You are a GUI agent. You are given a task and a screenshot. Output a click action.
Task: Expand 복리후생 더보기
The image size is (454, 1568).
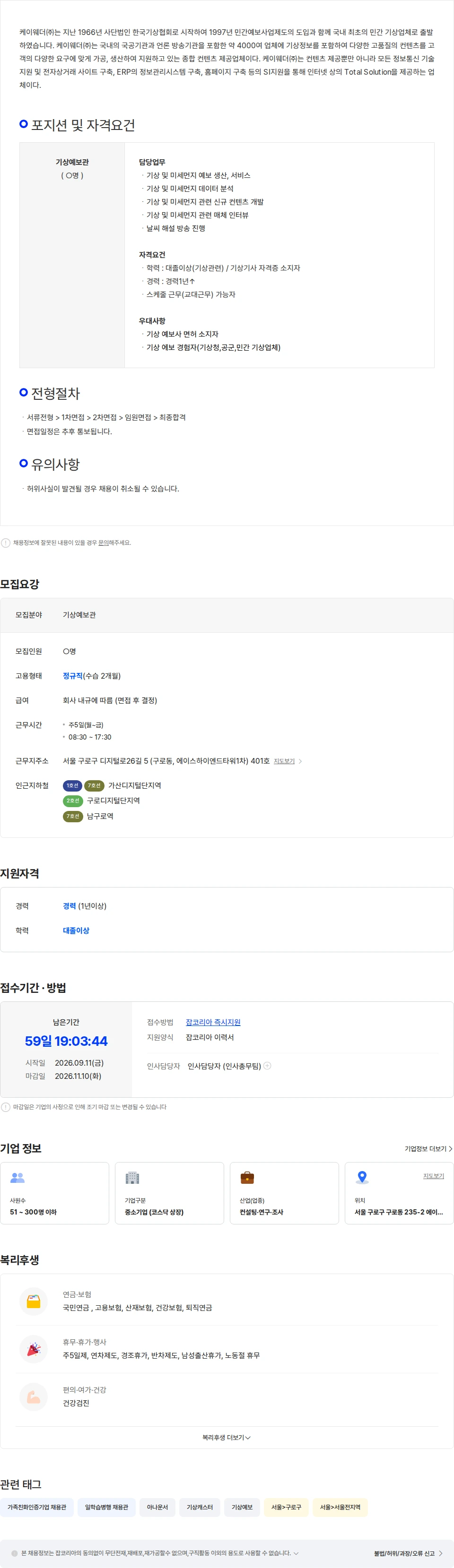tap(227, 1437)
